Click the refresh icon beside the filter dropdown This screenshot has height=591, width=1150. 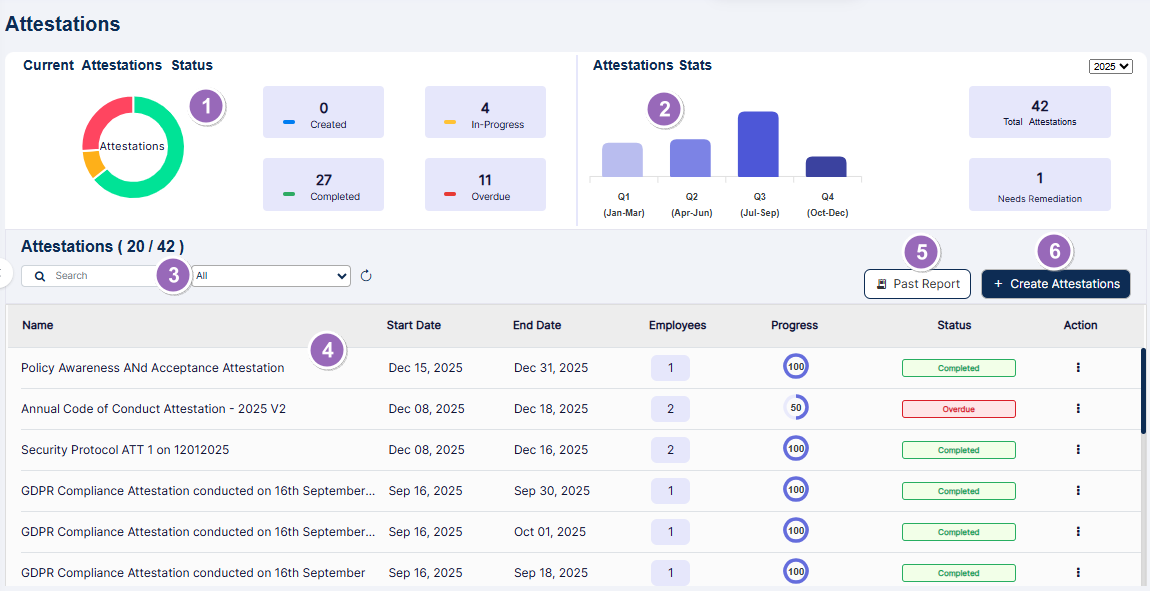pyautogui.click(x=366, y=275)
